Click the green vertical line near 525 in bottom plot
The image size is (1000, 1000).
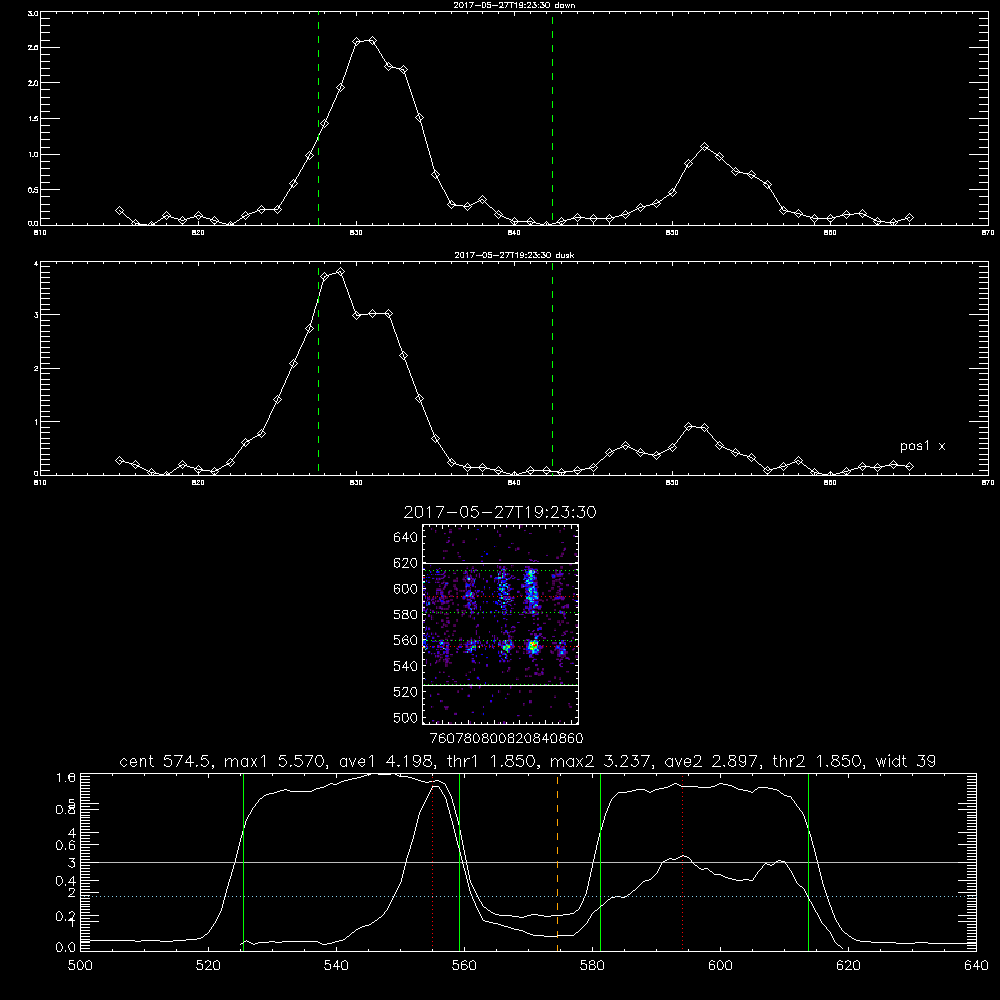243,862
